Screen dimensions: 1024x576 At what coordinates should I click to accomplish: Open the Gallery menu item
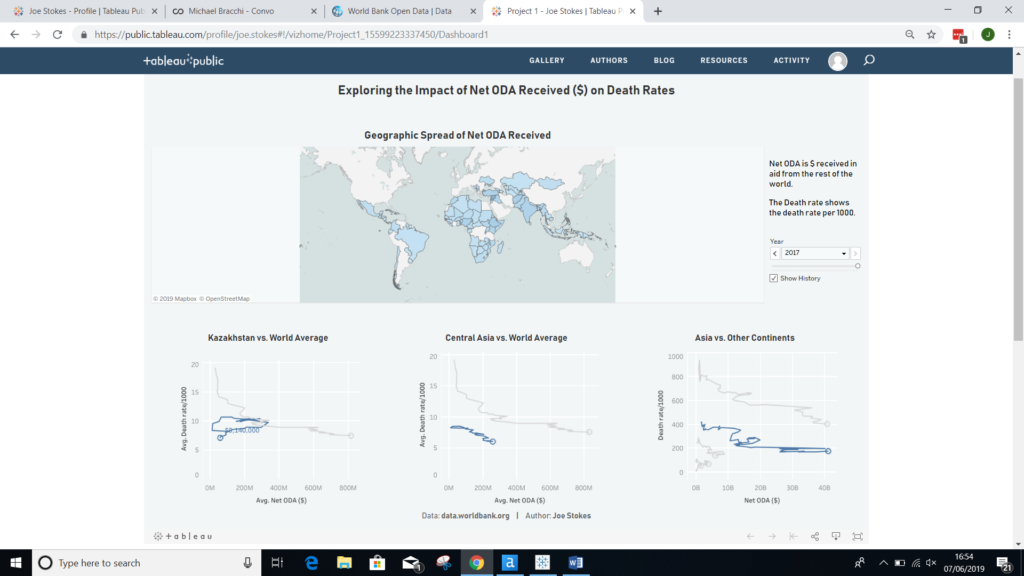click(547, 60)
